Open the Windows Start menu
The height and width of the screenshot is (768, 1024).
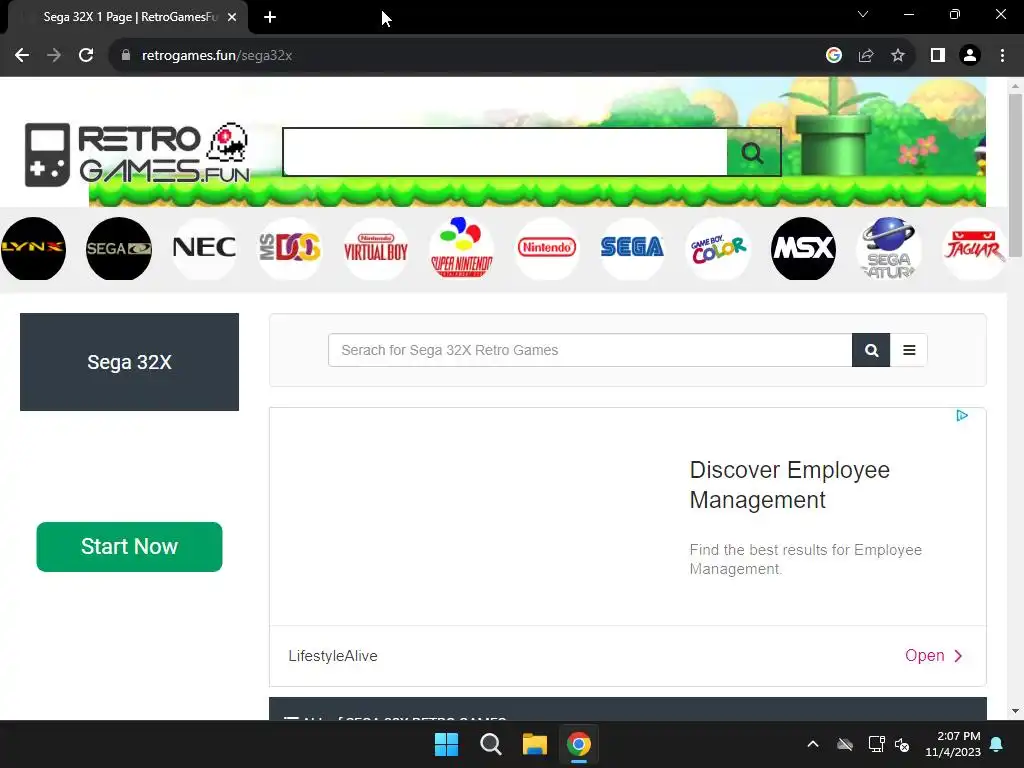447,744
